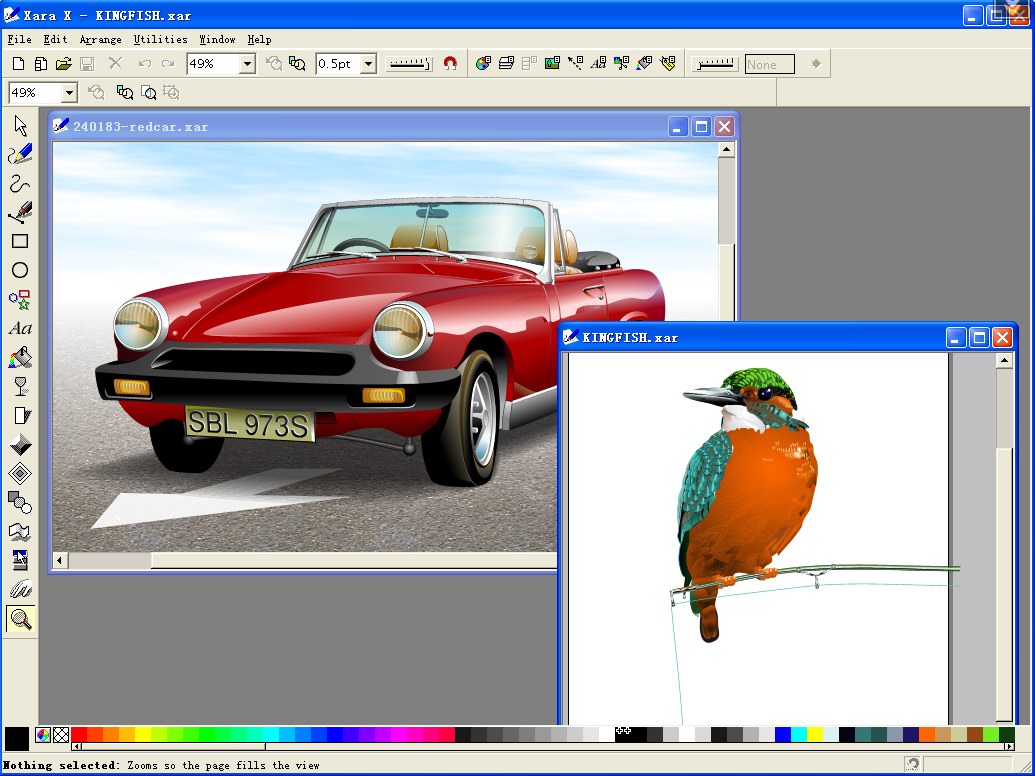This screenshot has height=776, width=1035.
Task: Click the Undo arrow
Action: [x=145, y=64]
